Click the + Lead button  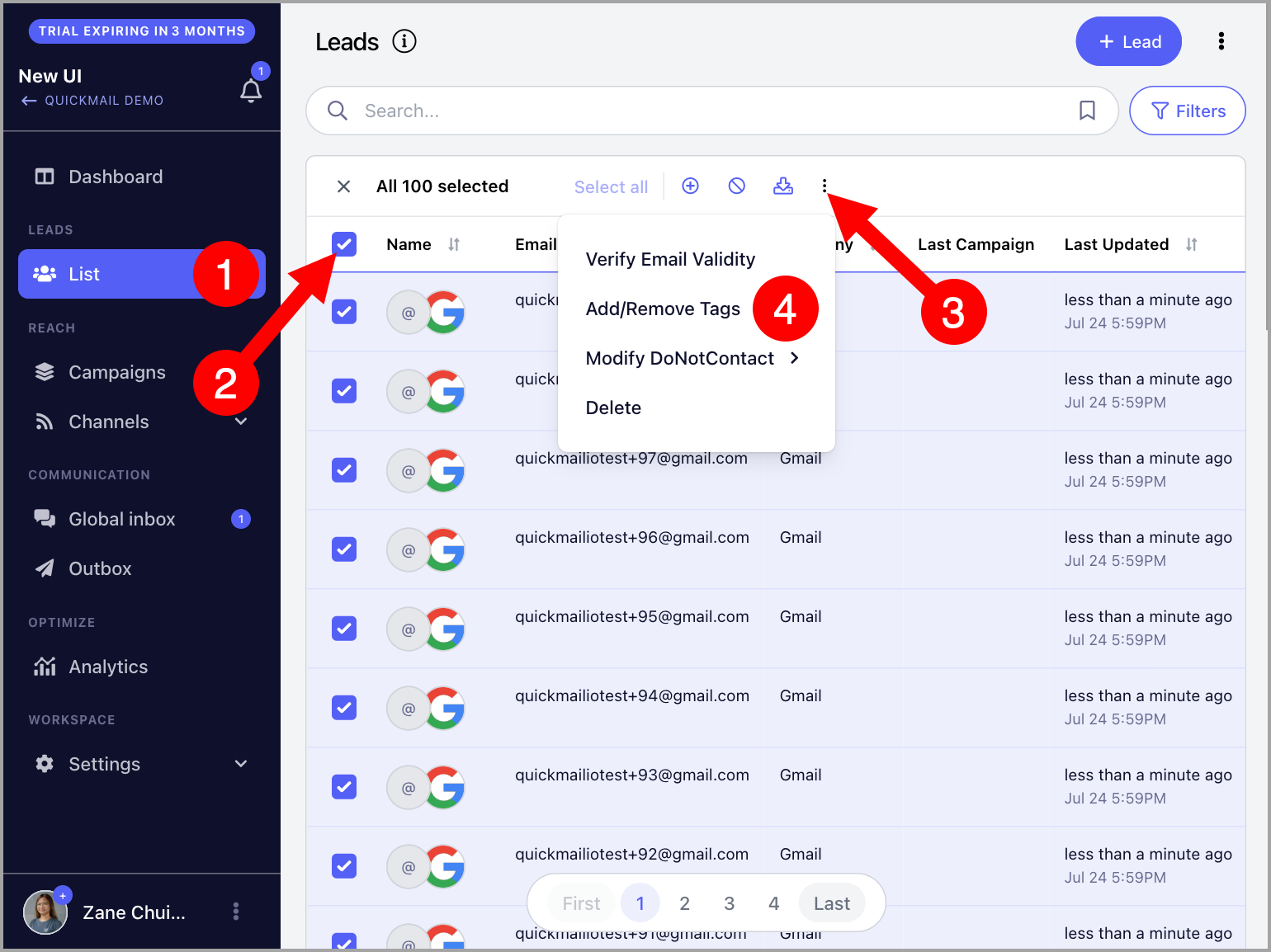tap(1129, 41)
